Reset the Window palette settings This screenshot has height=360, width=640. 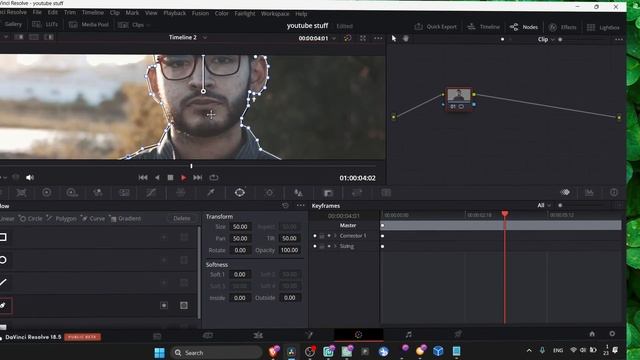(285, 206)
